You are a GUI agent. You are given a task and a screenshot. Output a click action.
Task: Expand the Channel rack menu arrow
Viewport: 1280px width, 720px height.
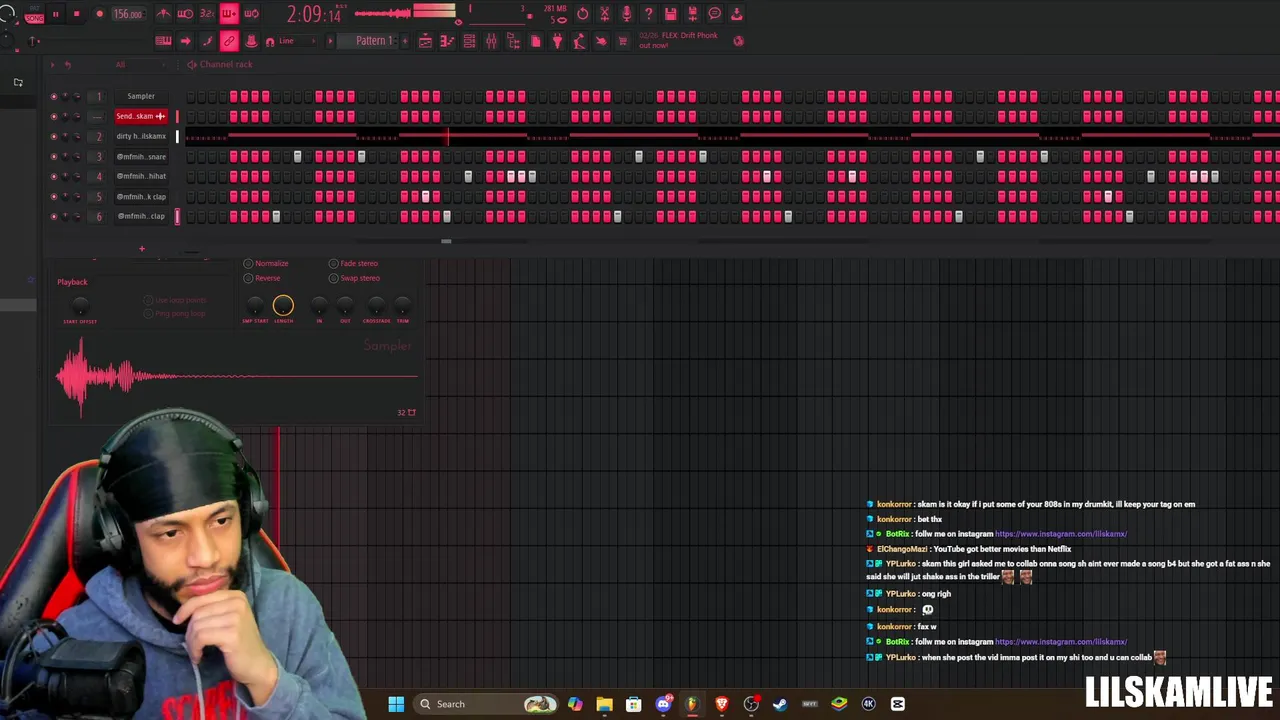(53, 64)
